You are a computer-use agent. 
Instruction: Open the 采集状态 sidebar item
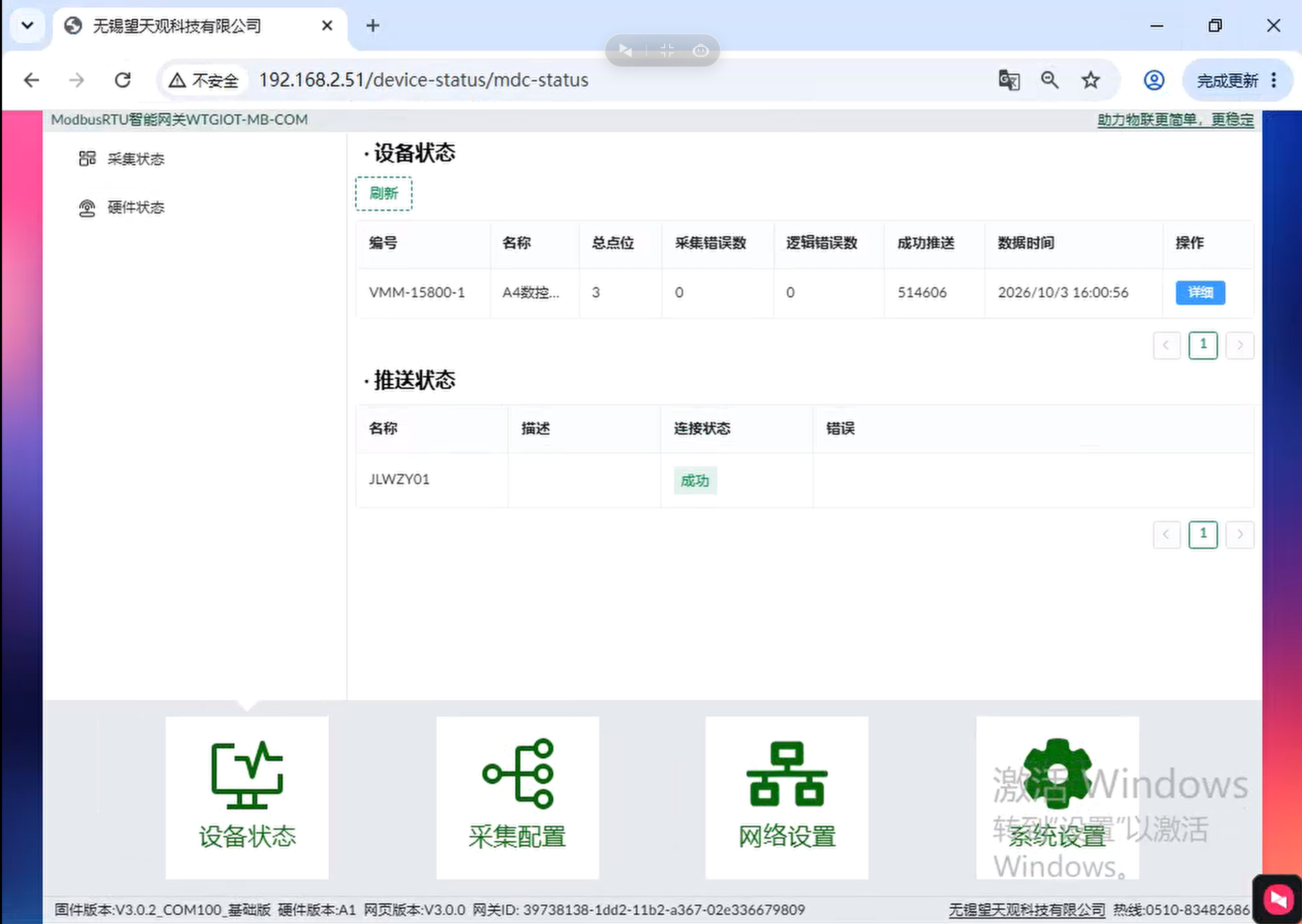[122, 159]
